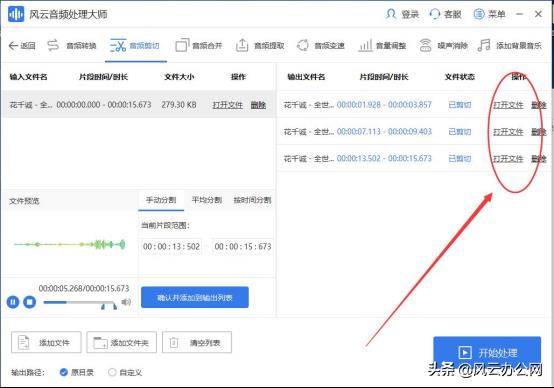Close the application window
This screenshot has width=554, height=388.
538,14
